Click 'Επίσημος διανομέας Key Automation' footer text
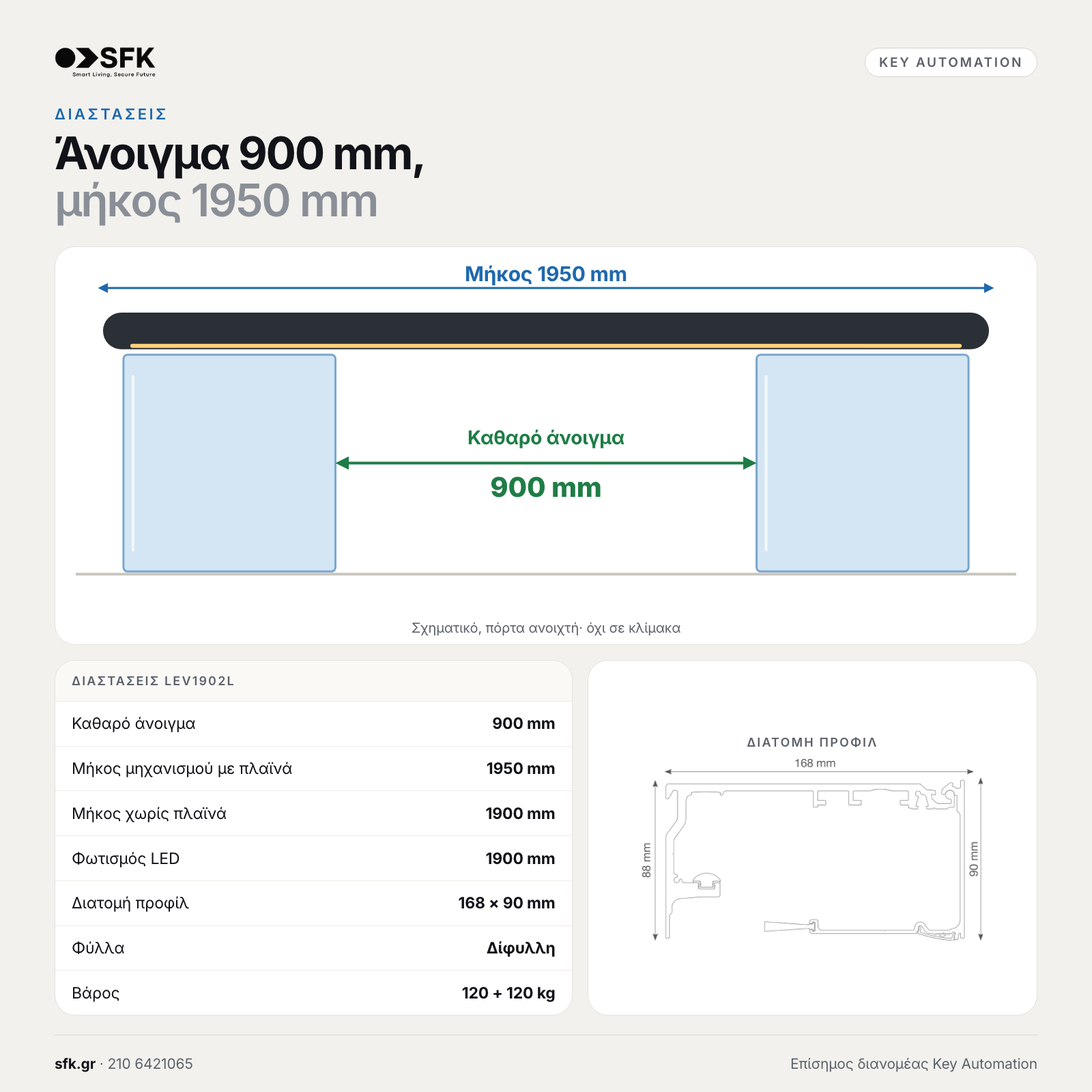Screen dimensions: 1092x1092 tap(914, 1063)
